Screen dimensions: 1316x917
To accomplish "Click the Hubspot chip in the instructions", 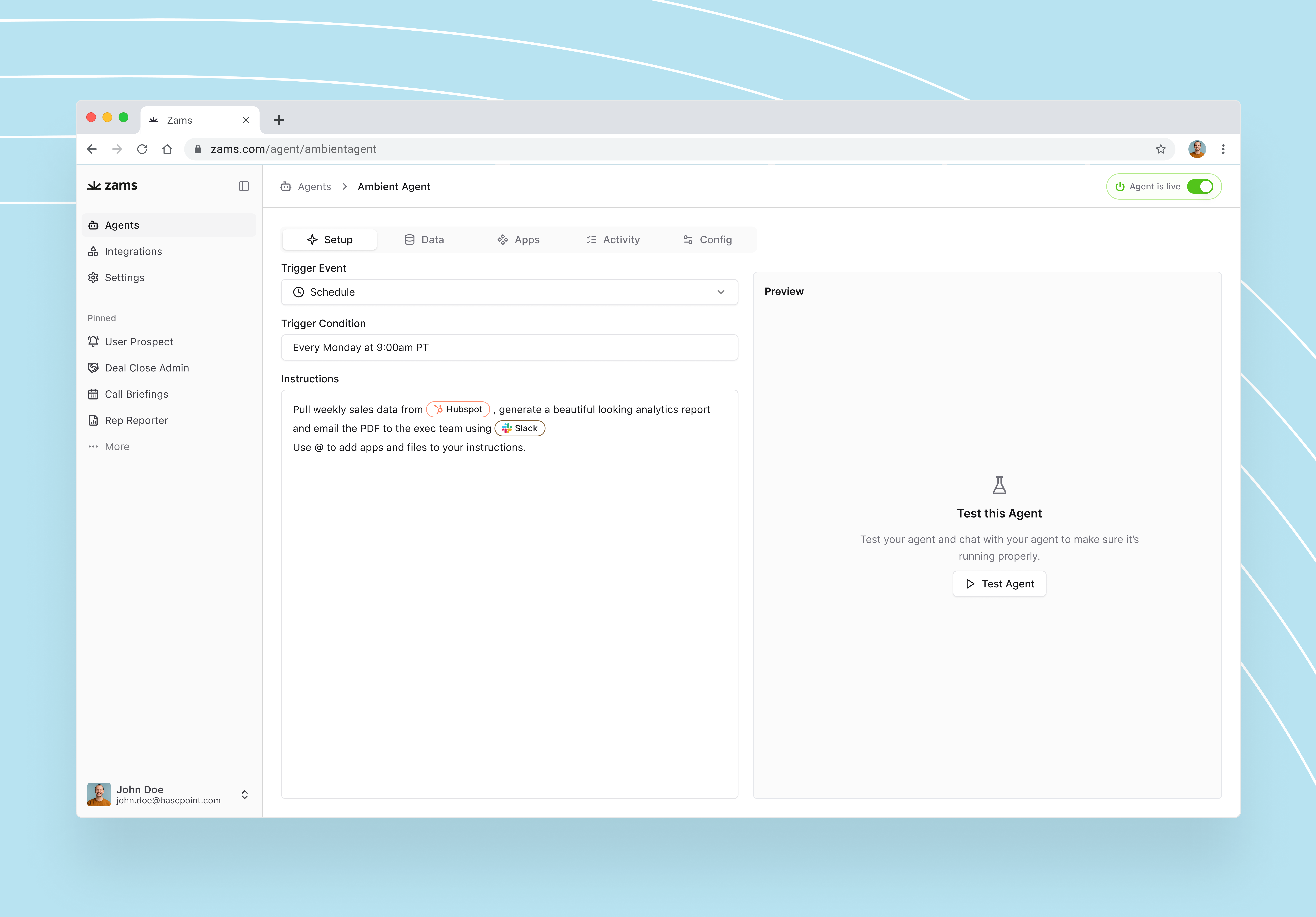I will pyautogui.click(x=457, y=409).
